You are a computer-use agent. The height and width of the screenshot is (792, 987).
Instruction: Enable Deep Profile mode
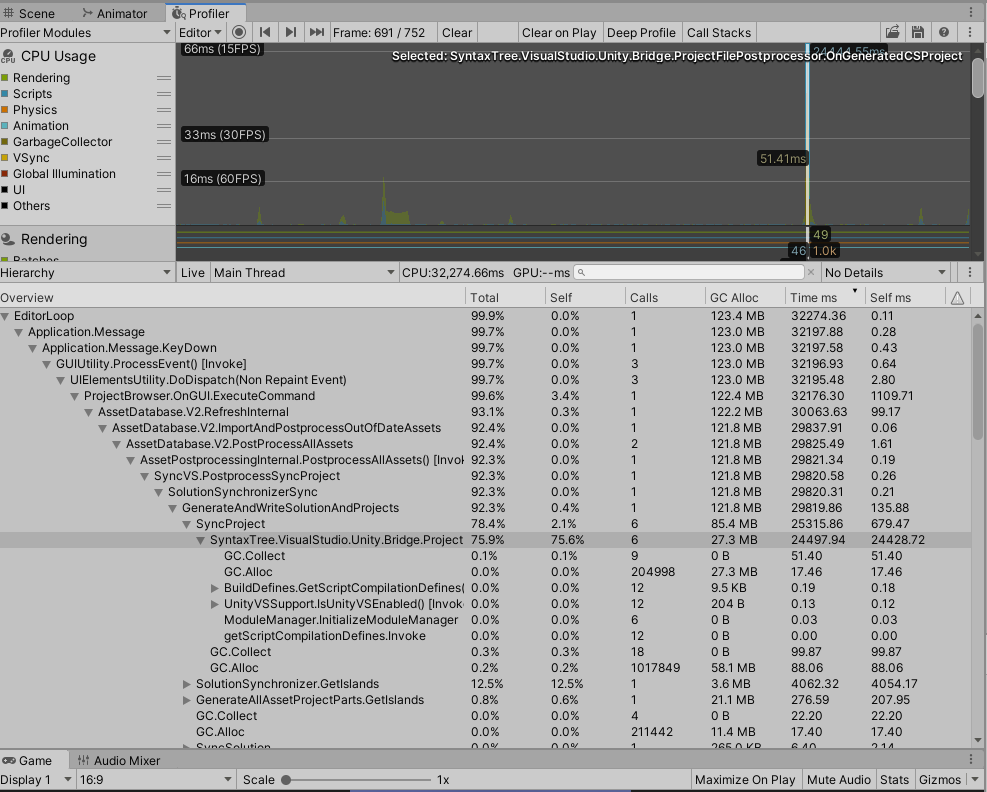(641, 32)
